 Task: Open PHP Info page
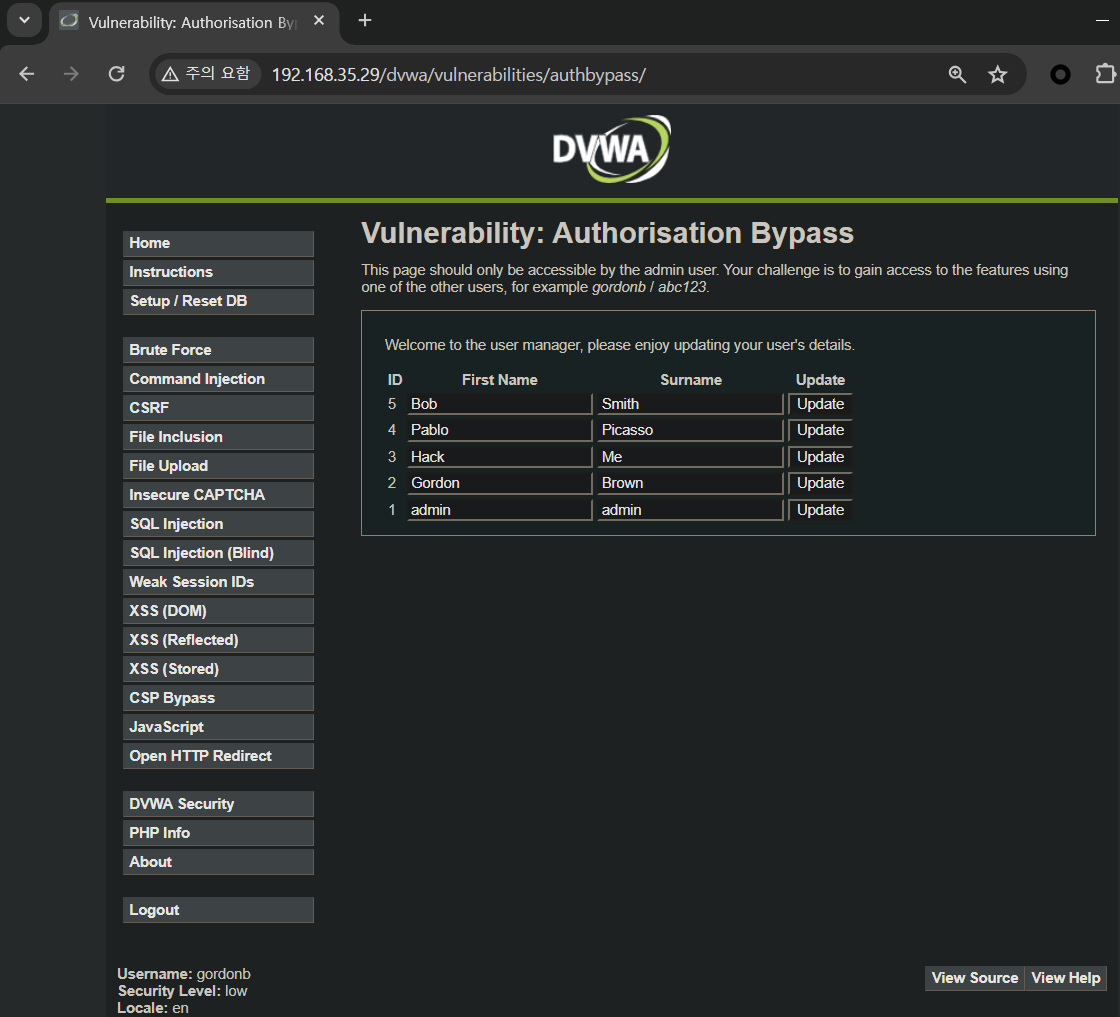218,833
